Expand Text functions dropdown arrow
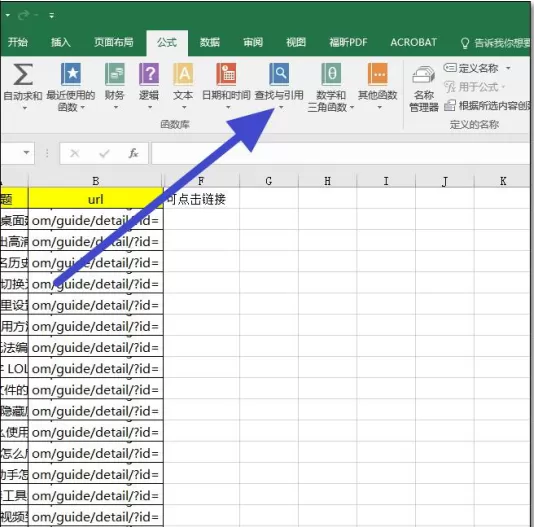This screenshot has width=534, height=527. click(184, 107)
